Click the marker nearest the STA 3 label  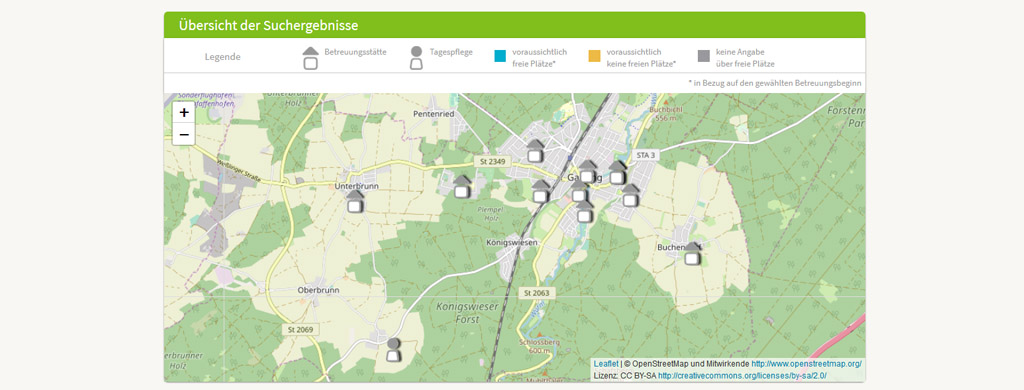pos(618,172)
